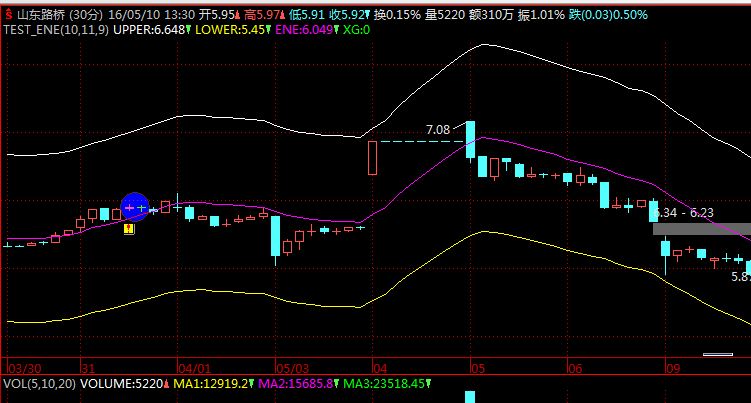Click the 05/03 date axis marker
This screenshot has width=751, height=403.
pyautogui.click(x=289, y=368)
